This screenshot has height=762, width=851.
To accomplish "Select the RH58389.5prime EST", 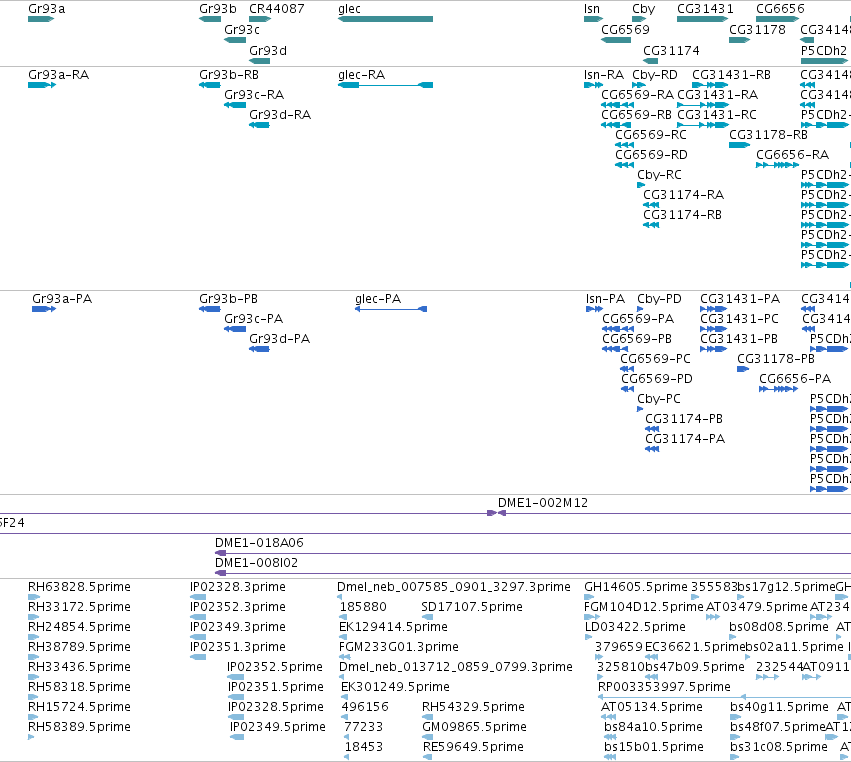I will 79,727.
